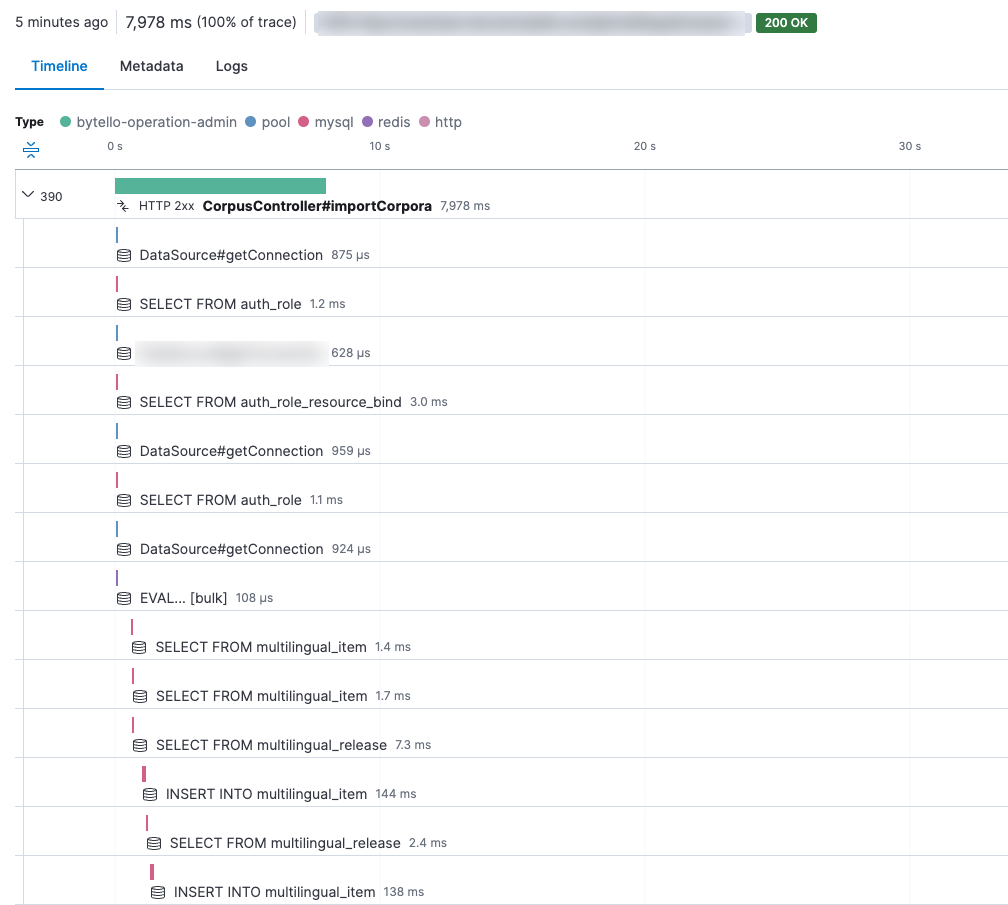Click the HTTP request icon beside CorpusController
The width and height of the screenshot is (1008, 905).
pyautogui.click(x=123, y=206)
